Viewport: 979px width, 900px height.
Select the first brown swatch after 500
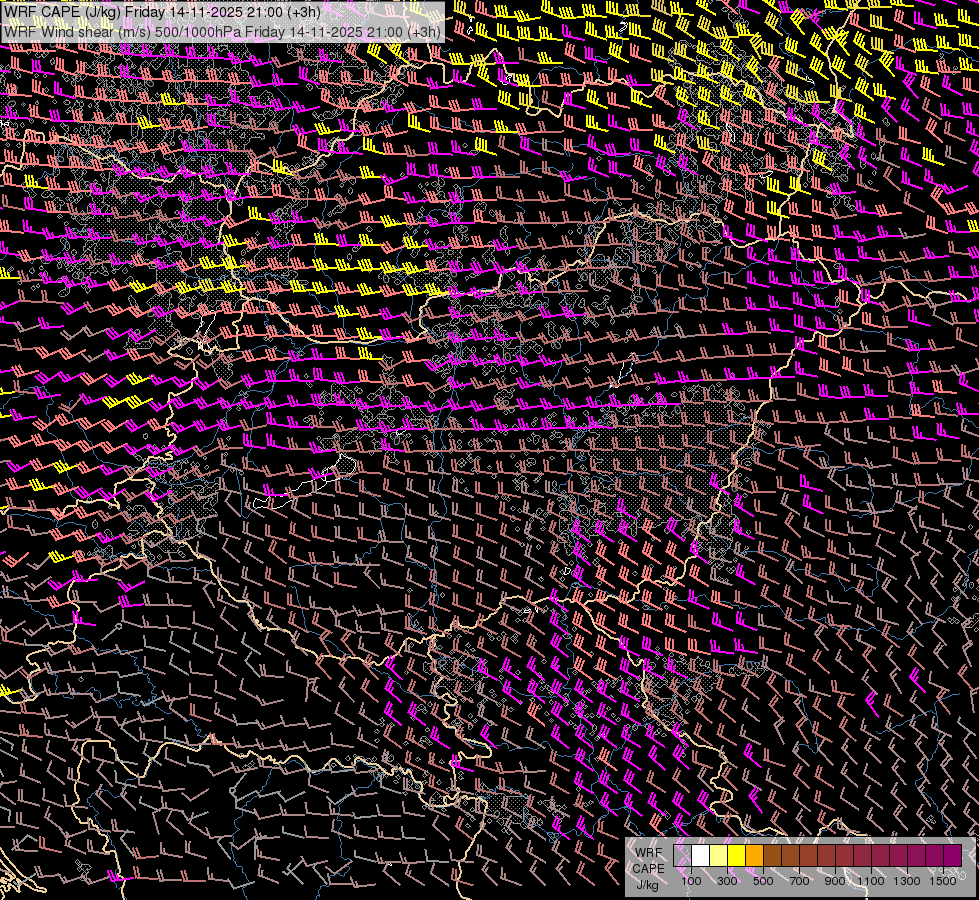click(773, 856)
